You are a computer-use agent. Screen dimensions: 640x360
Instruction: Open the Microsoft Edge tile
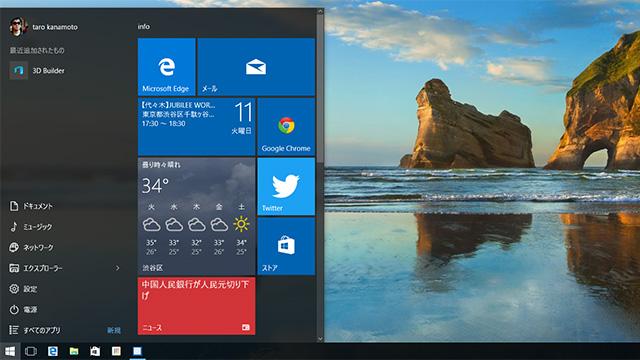pos(167,67)
